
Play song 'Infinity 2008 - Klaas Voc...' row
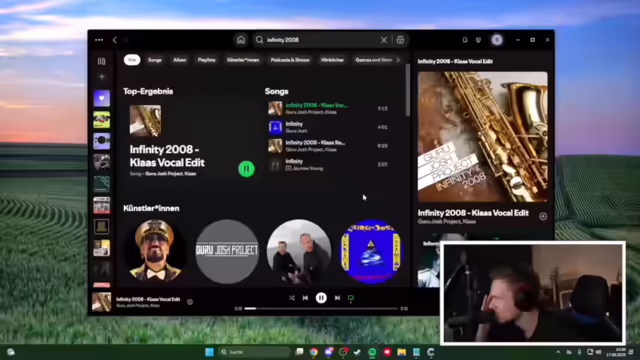[x=328, y=109]
